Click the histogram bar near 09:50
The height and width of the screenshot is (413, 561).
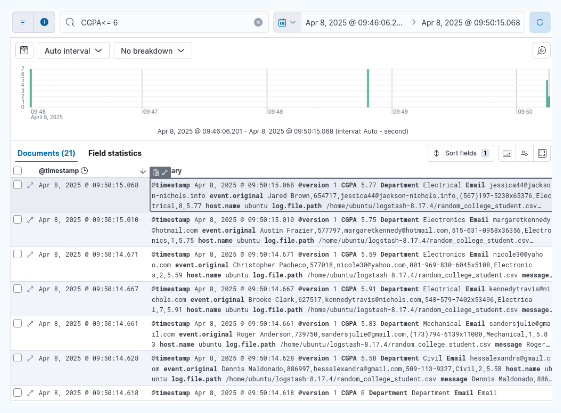(547, 94)
